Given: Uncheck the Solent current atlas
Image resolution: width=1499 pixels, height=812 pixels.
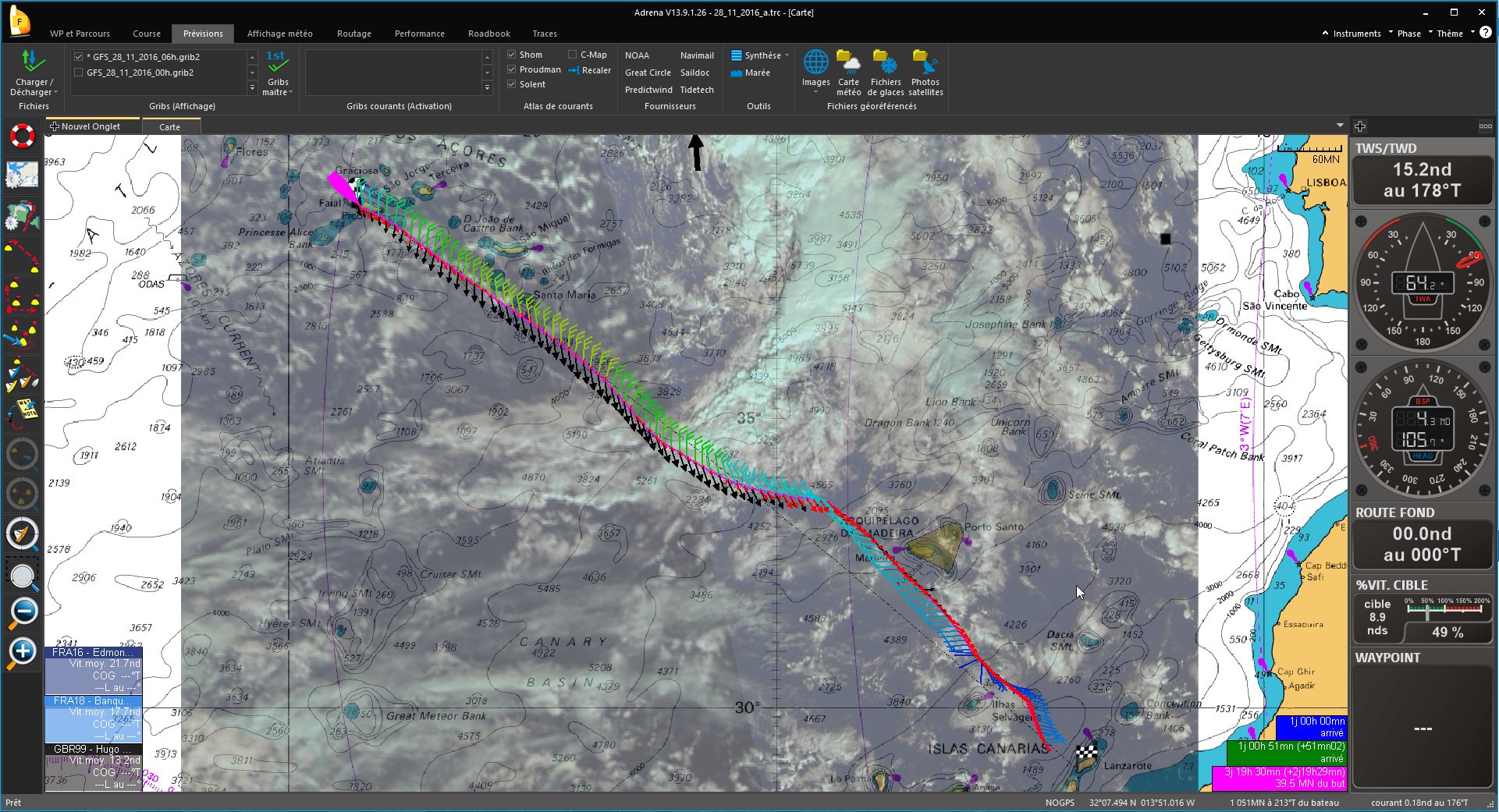Looking at the screenshot, I should [x=512, y=84].
